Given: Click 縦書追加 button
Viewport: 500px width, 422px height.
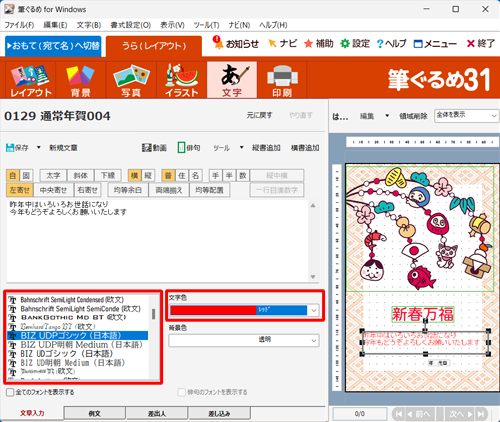Looking at the screenshot, I should (x=266, y=148).
